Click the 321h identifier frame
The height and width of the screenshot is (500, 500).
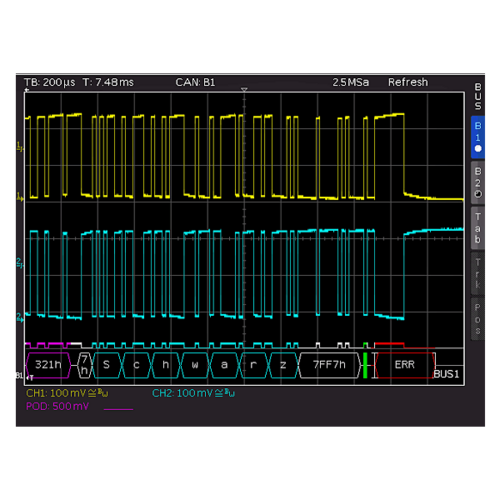pos(48,365)
